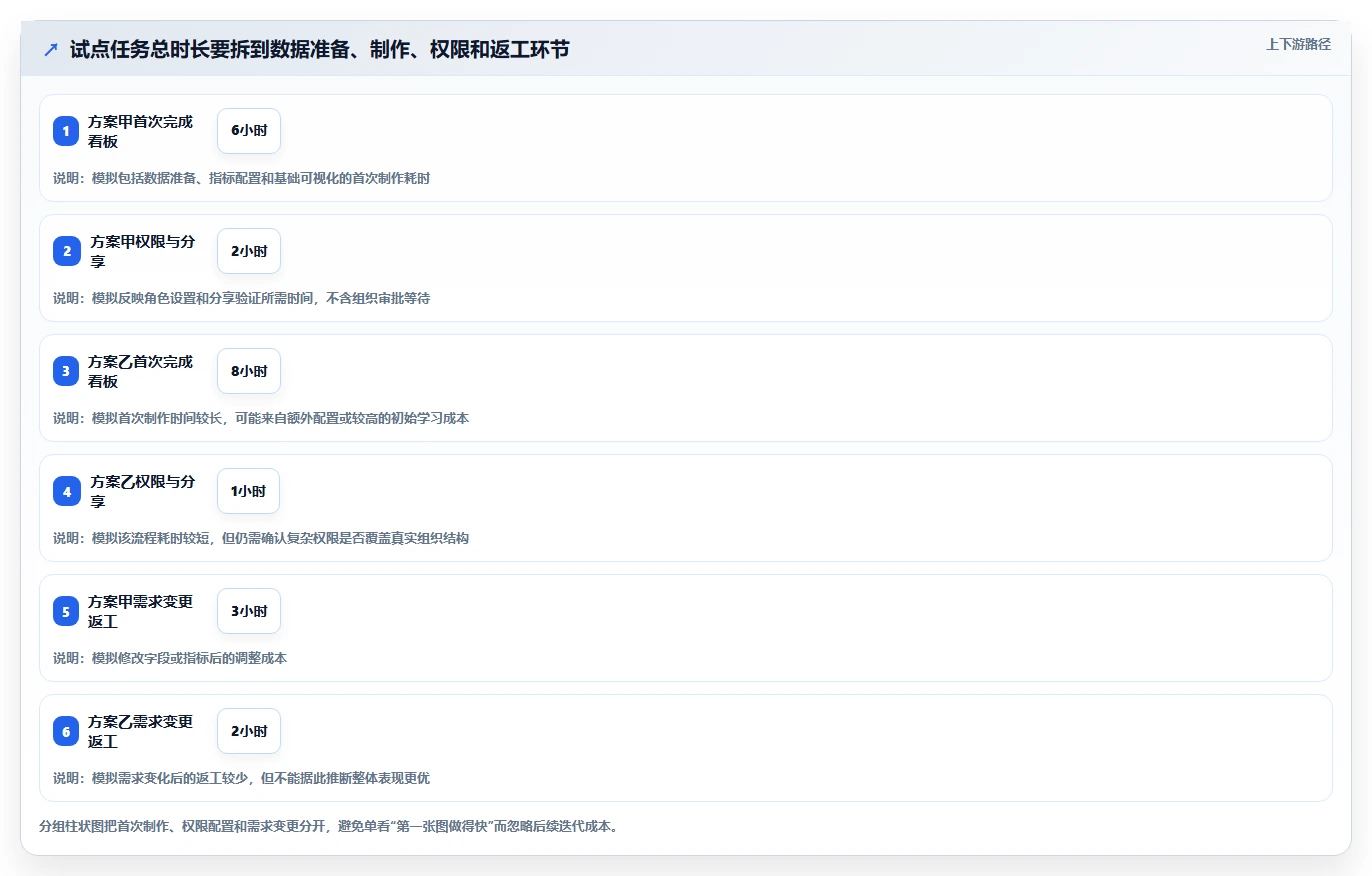
Task: Click the arrow icon beside the panel title
Action: tap(51, 50)
